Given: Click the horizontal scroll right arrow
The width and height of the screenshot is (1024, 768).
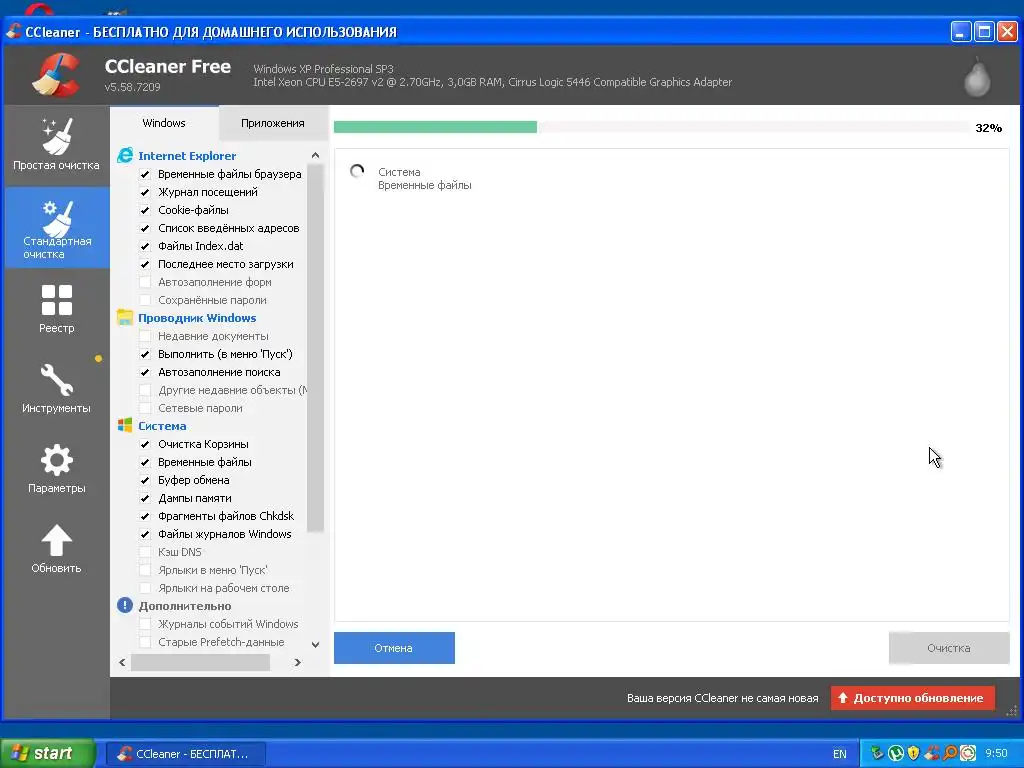Looking at the screenshot, I should point(298,662).
